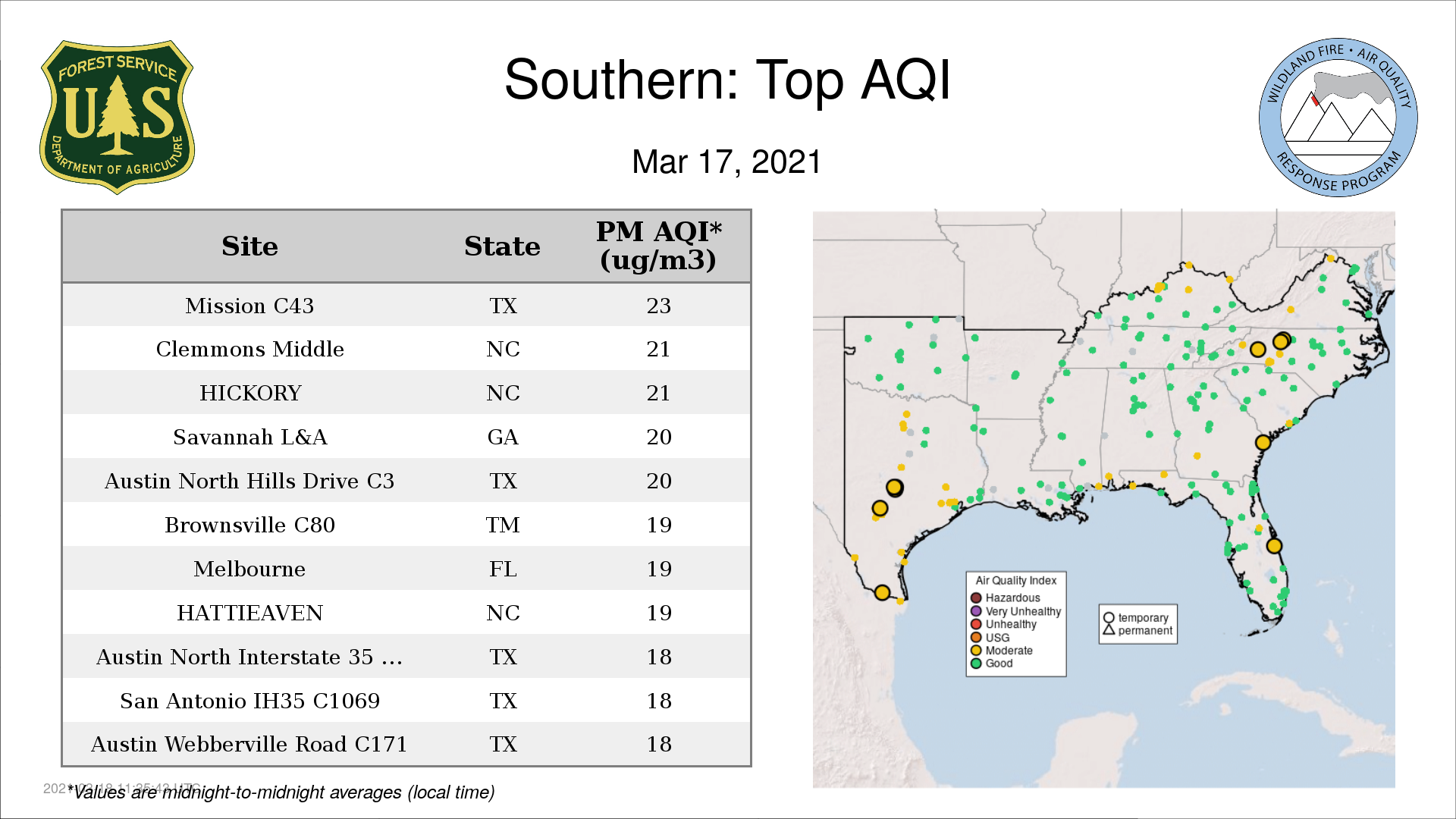Click the Good legend color dot
The height and width of the screenshot is (819, 1456).
coord(976,664)
